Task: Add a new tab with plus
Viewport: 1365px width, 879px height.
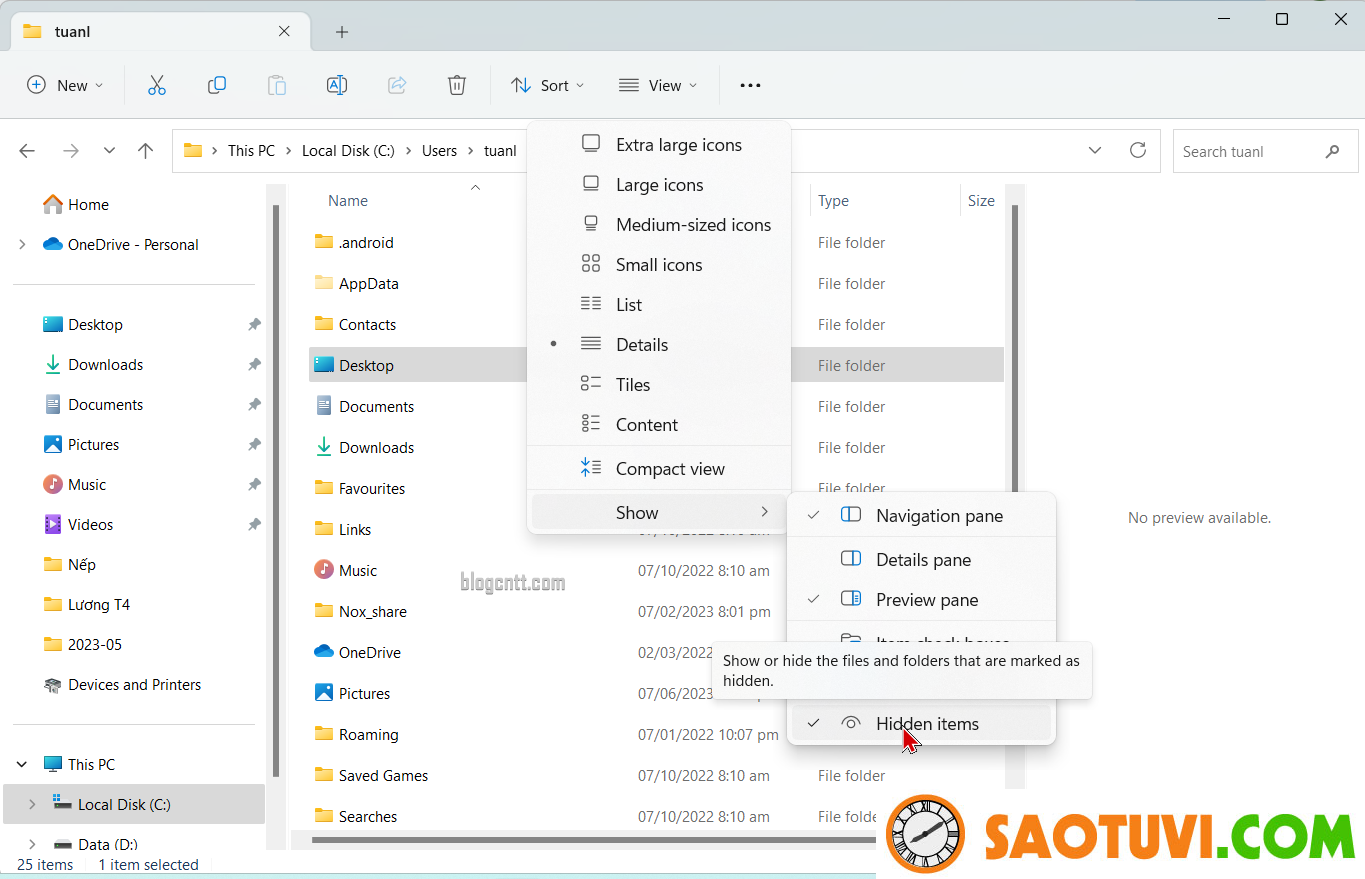Action: (x=342, y=32)
